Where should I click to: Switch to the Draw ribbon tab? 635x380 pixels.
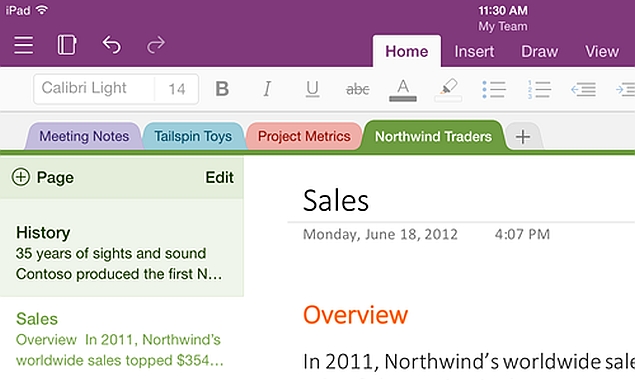coord(539,51)
